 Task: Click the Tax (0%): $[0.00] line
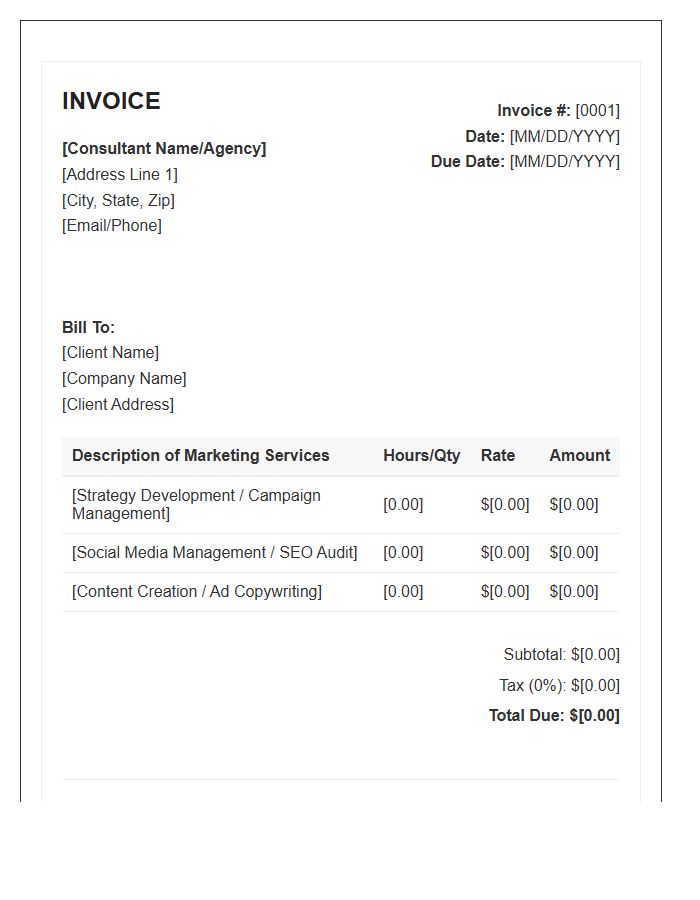point(559,685)
